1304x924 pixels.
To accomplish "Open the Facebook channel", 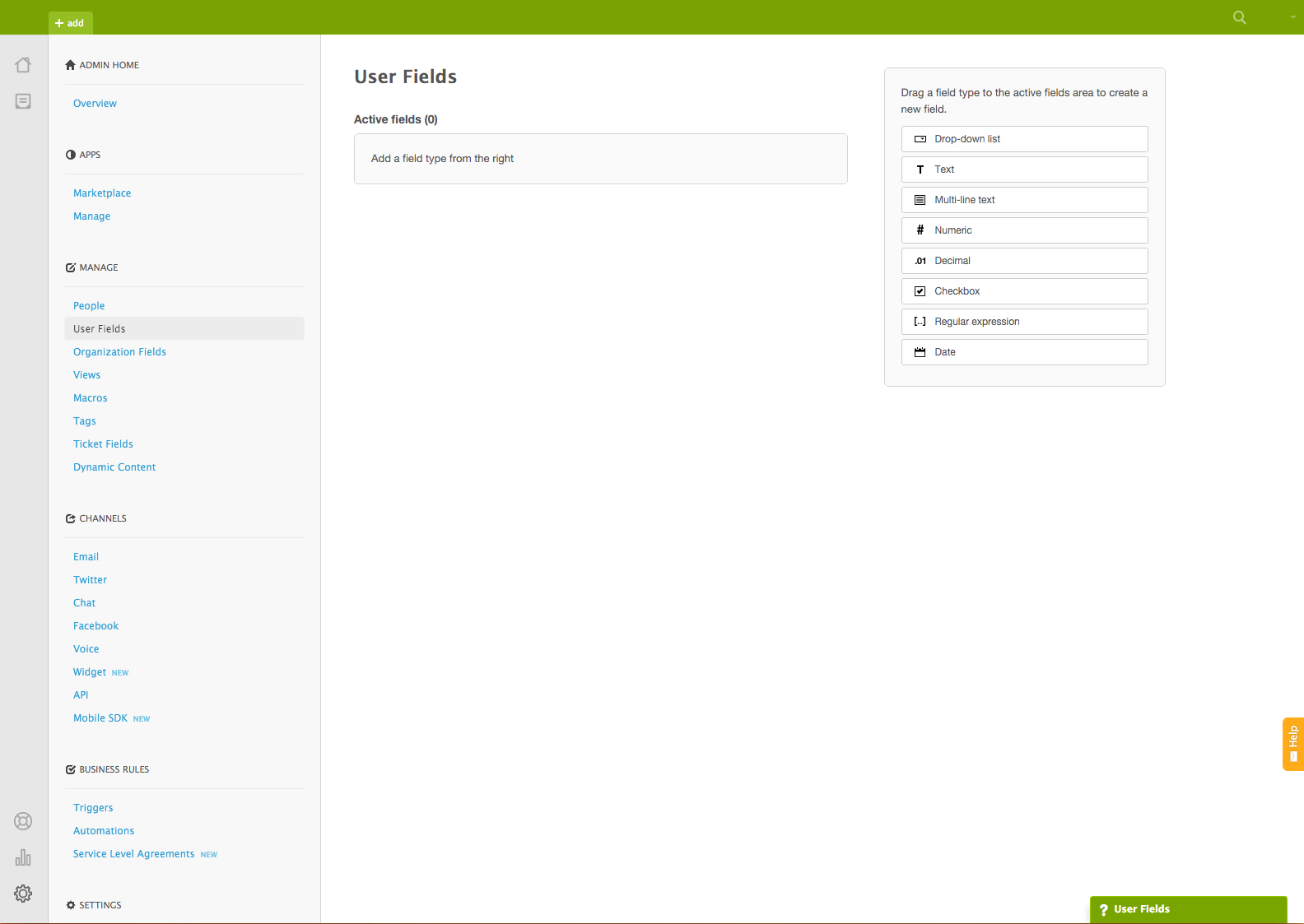I will click(x=95, y=626).
